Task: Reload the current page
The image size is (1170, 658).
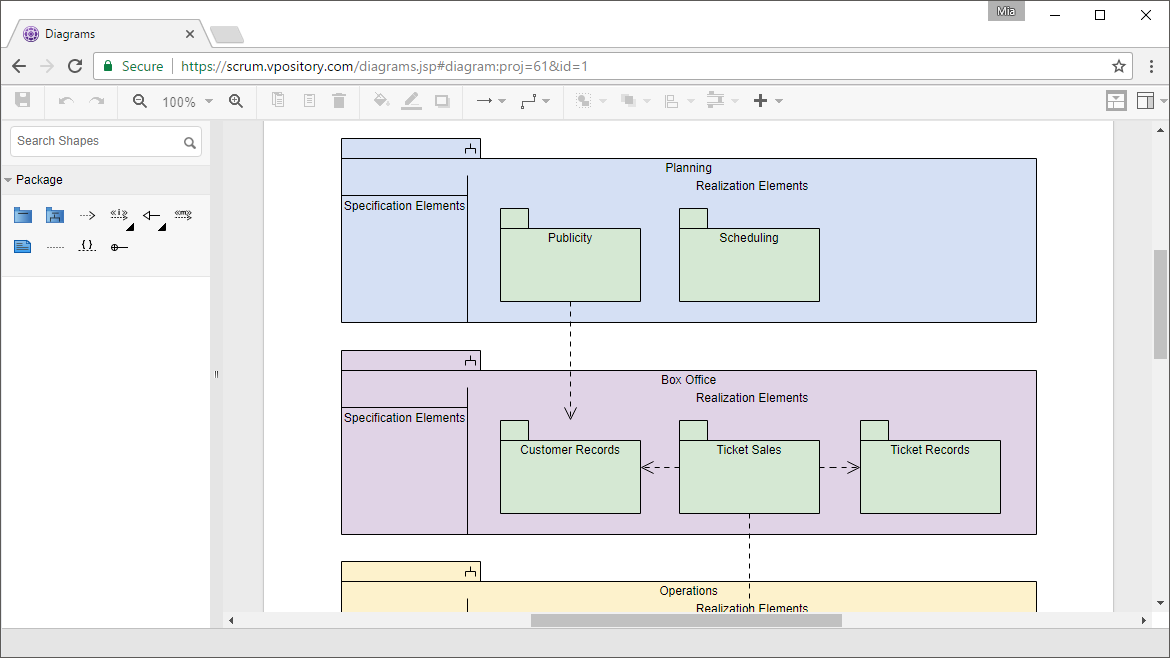Action: 75,66
